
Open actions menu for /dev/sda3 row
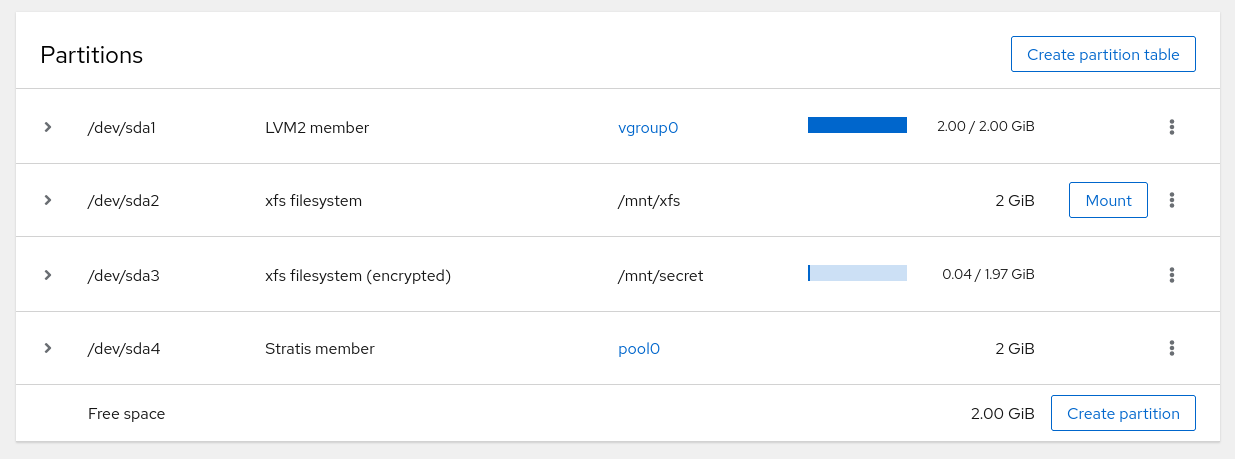click(1172, 275)
